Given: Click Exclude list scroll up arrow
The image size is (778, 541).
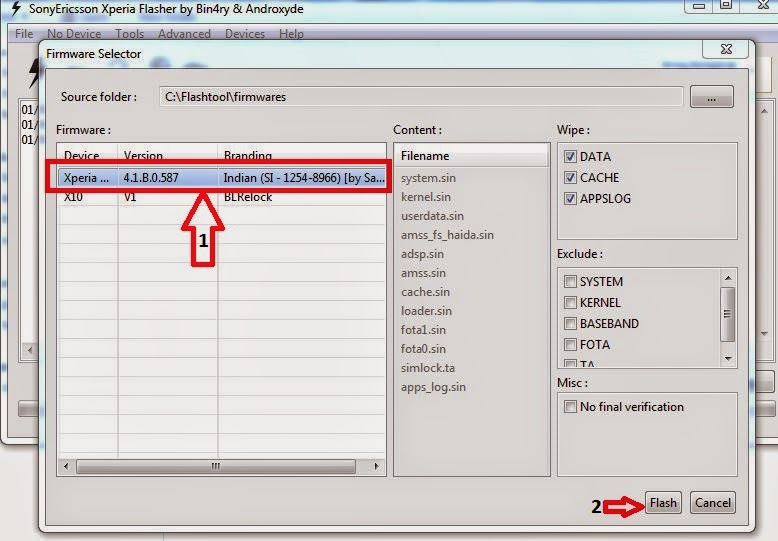Looking at the screenshot, I should [x=728, y=278].
